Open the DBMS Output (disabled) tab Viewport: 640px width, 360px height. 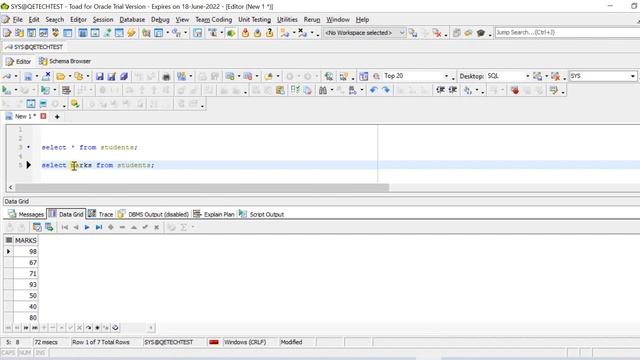tap(153, 214)
